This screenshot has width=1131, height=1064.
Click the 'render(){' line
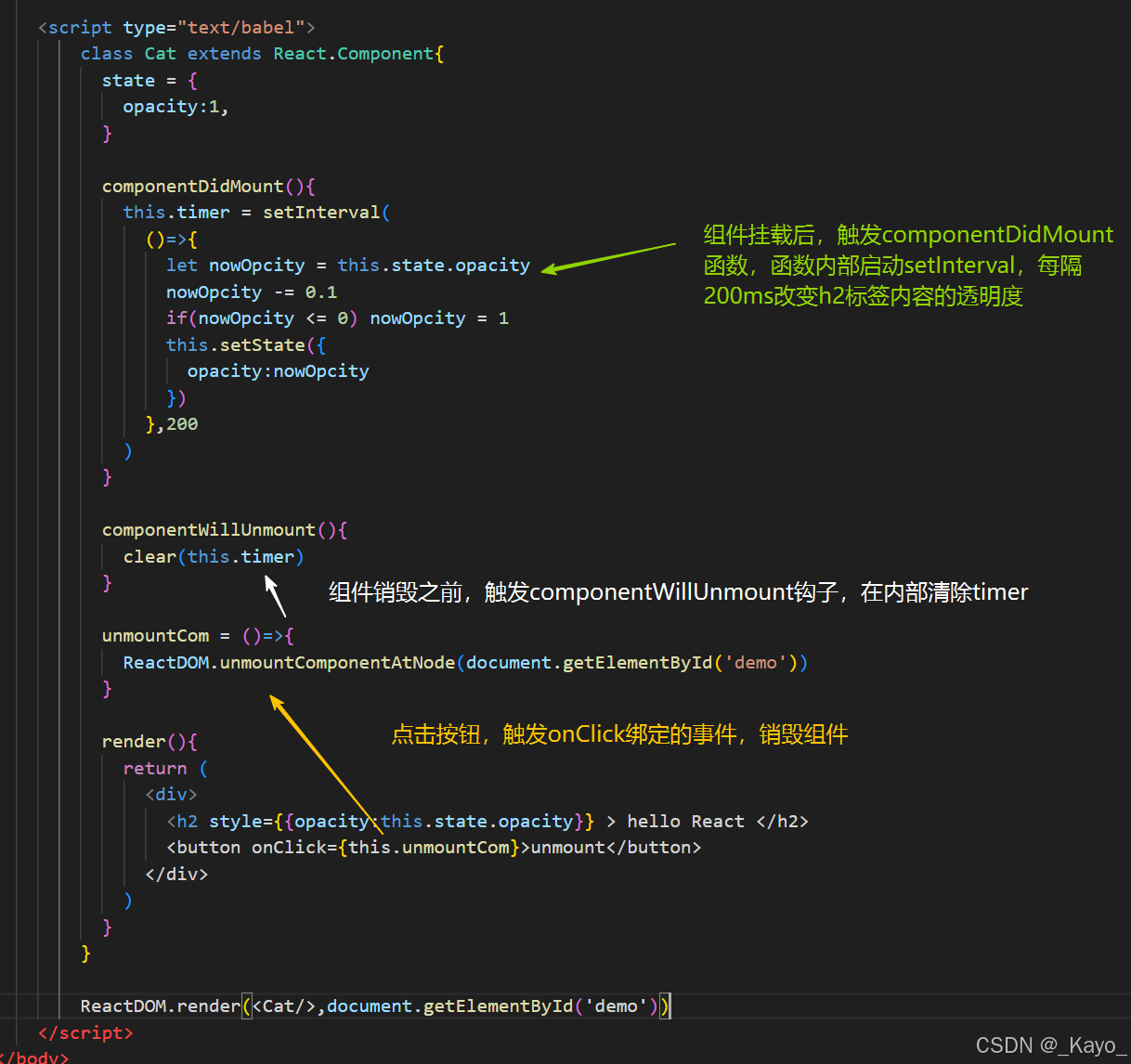[x=149, y=742]
